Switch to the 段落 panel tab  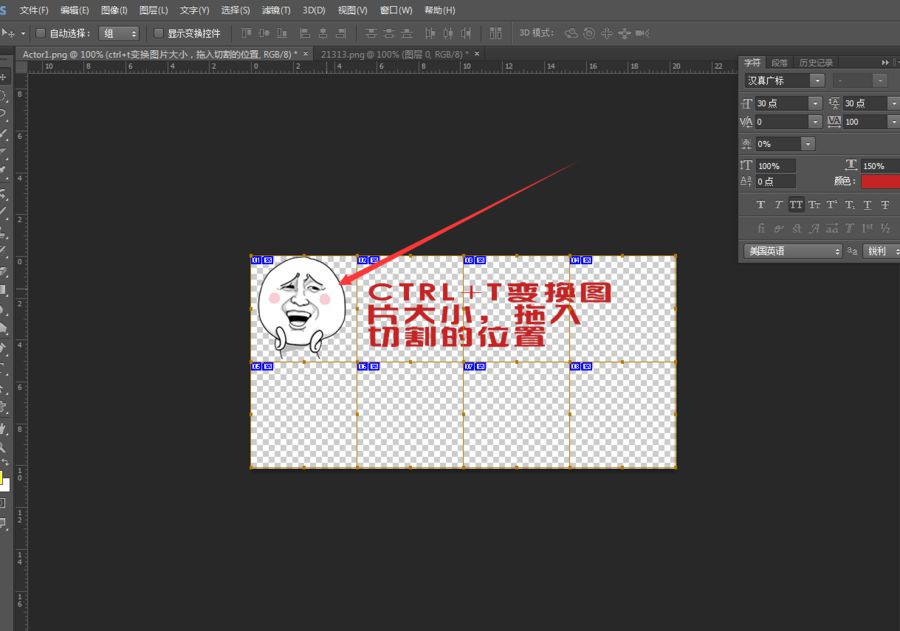[779, 63]
